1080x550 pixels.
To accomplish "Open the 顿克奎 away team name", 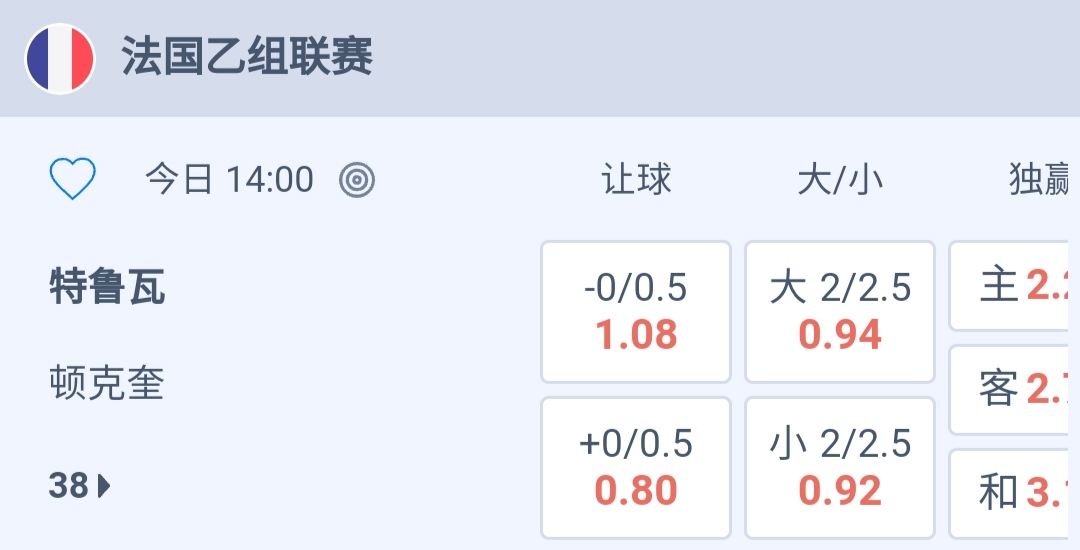I will (107, 383).
